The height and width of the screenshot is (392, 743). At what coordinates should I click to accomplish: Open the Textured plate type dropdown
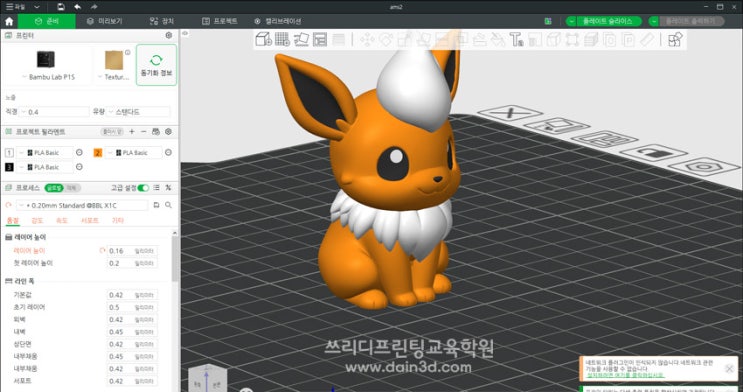(x=114, y=77)
